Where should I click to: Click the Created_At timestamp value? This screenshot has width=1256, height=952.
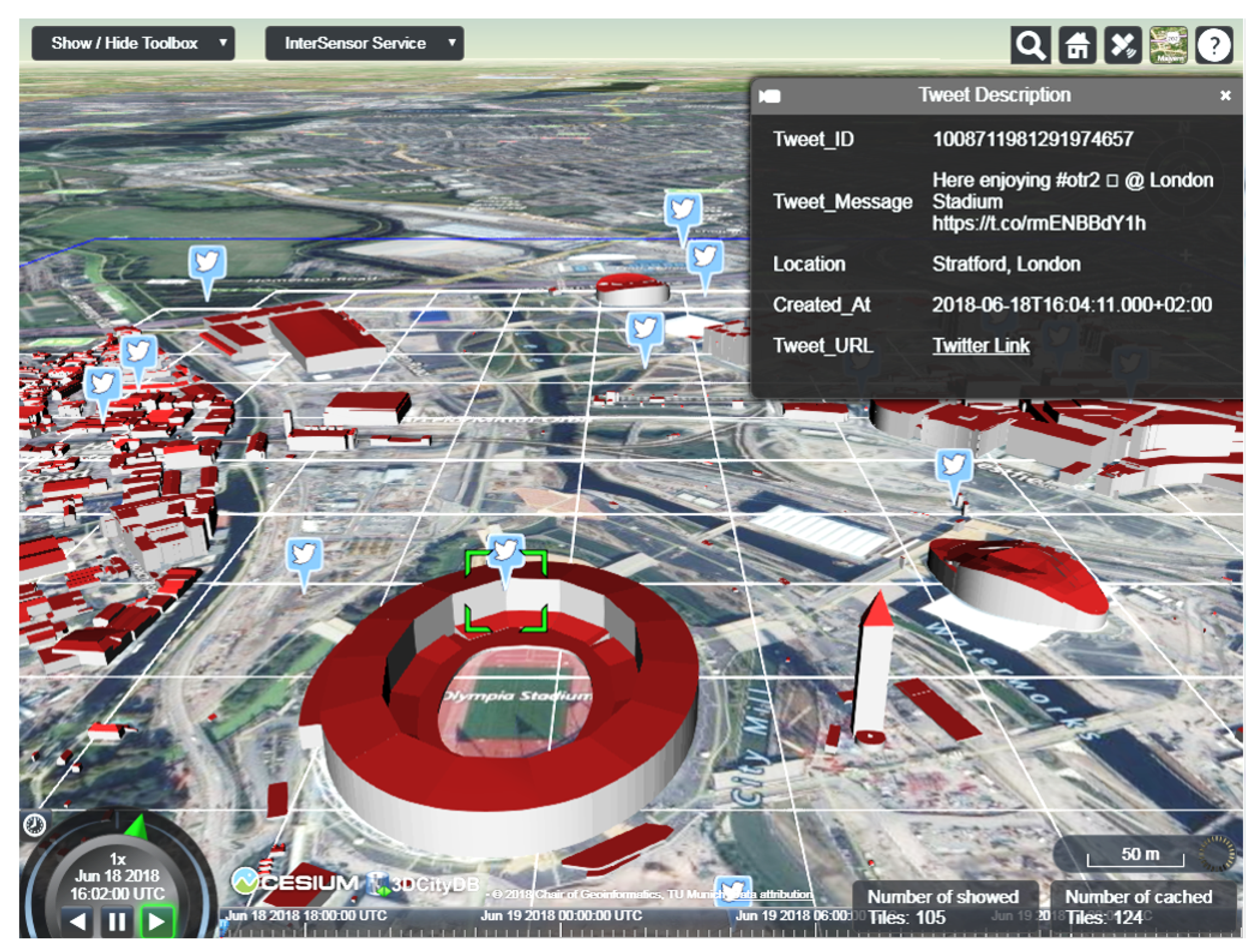[1072, 305]
